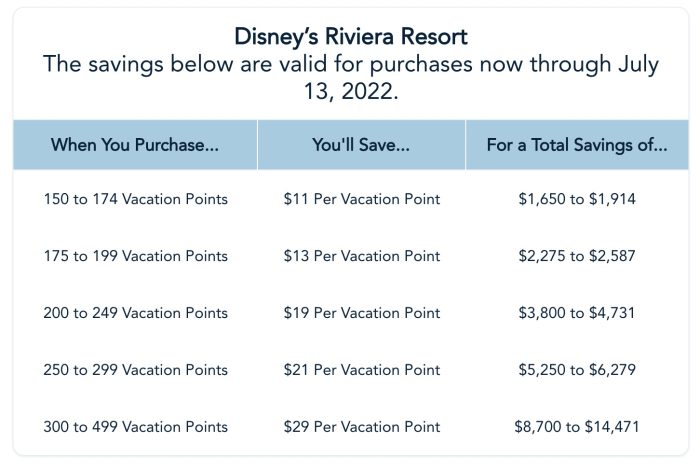Select the $1,650 to $1,914 savings cell
This screenshot has width=700, height=470.
577,199
